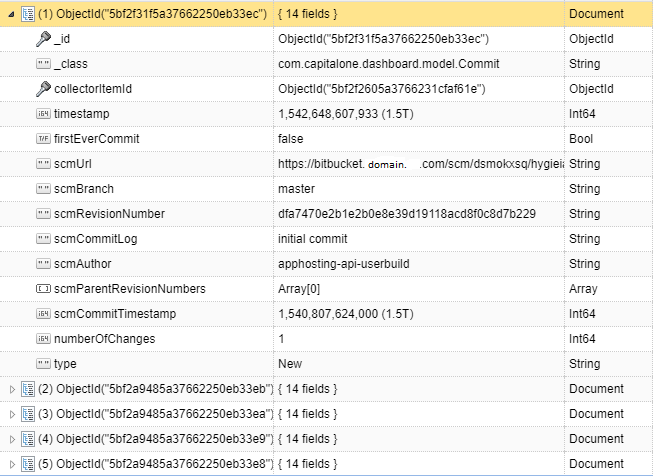Select the numberOfChanges field name
The height and width of the screenshot is (476, 653).
coord(105,339)
